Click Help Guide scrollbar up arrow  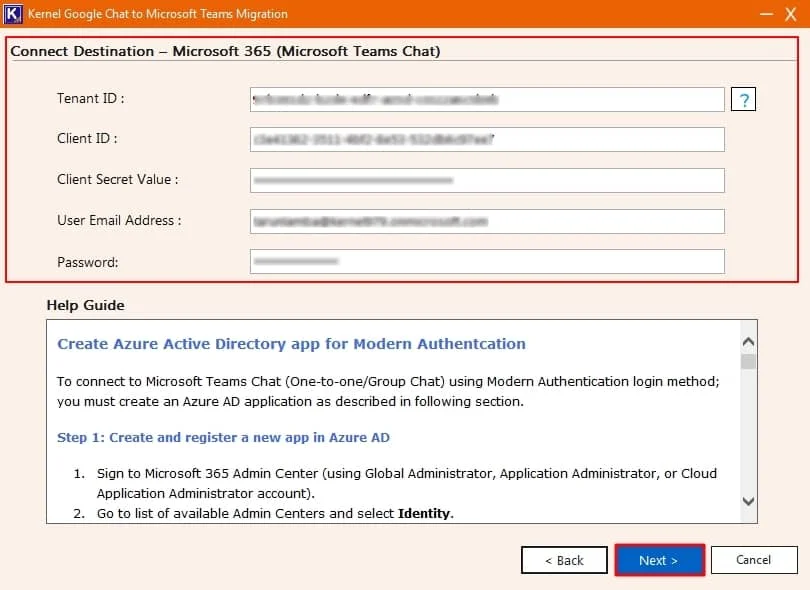click(x=748, y=341)
